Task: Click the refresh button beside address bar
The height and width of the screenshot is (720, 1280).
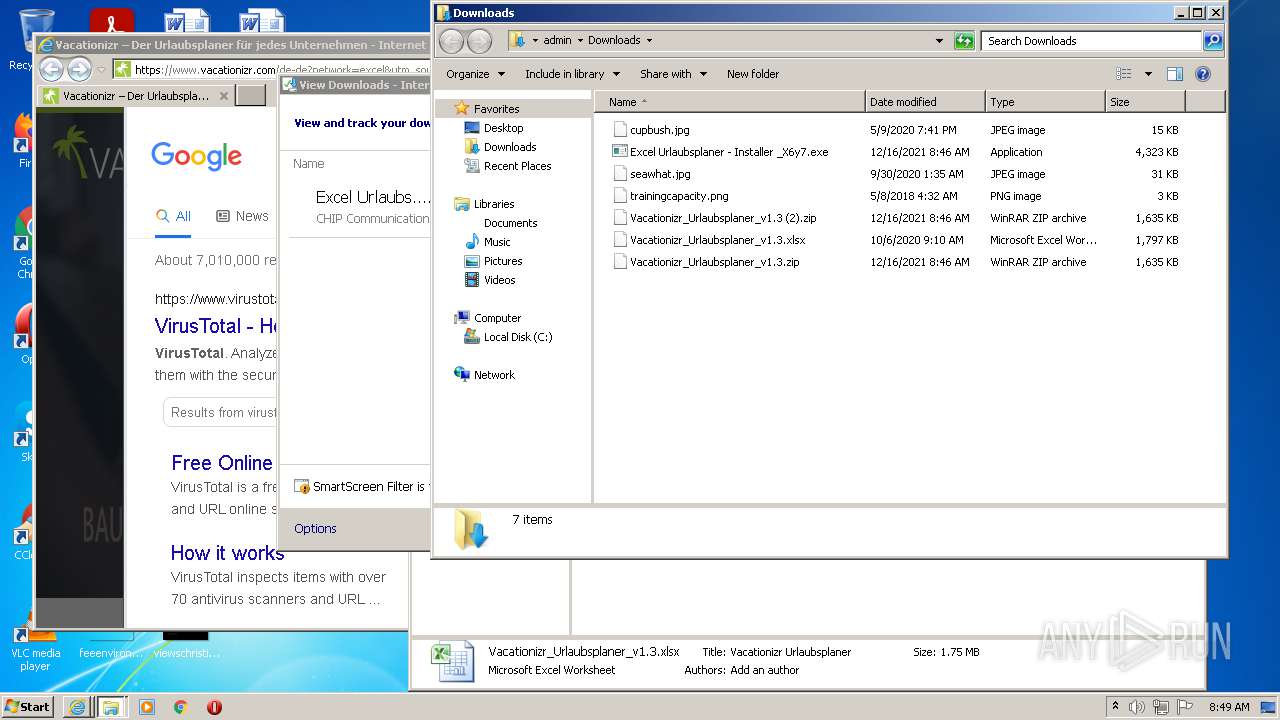Action: (964, 41)
